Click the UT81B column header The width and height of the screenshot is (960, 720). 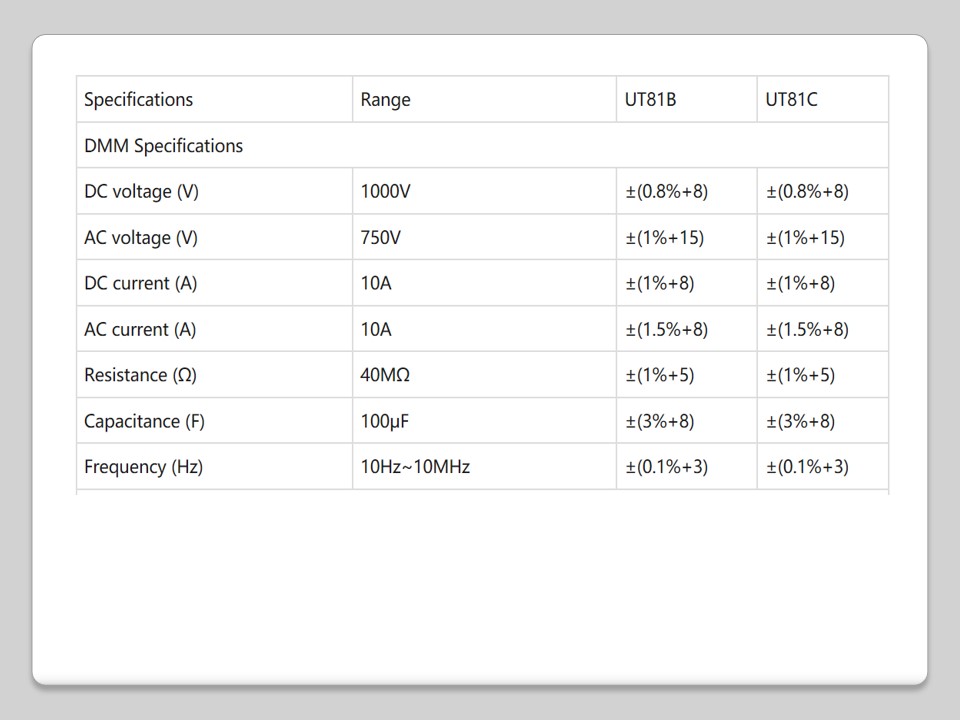pyautogui.click(x=651, y=100)
